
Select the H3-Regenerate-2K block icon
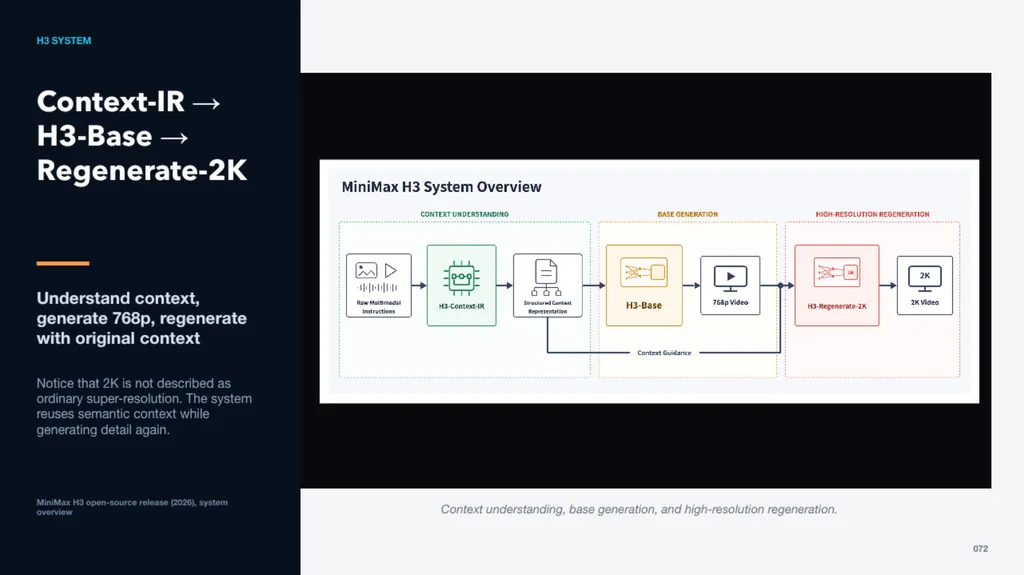pyautogui.click(x=837, y=272)
